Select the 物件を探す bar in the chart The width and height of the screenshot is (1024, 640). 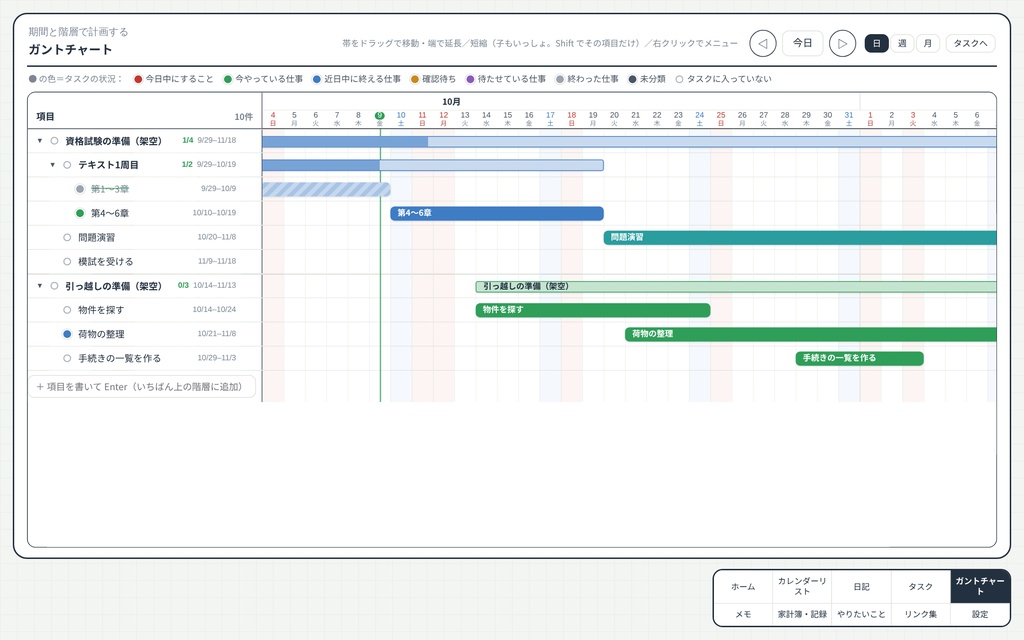(593, 310)
